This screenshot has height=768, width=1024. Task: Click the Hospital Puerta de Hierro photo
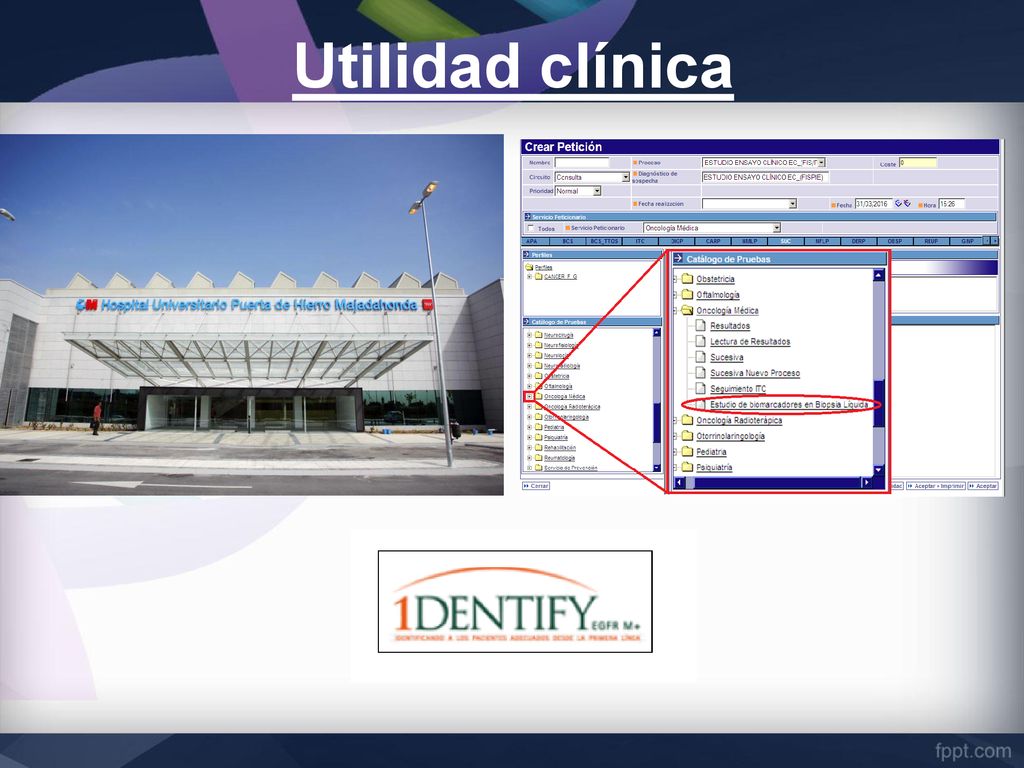[x=251, y=315]
